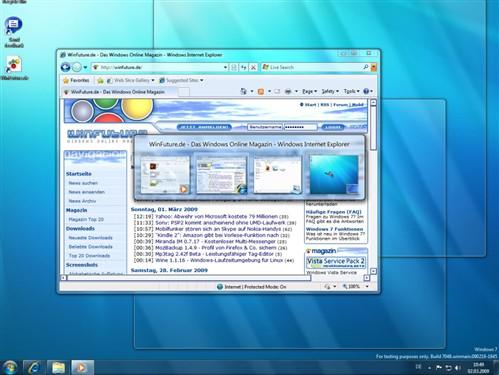Open the Send Feedback desktop icon
This screenshot has height=375, width=499.
[14, 32]
